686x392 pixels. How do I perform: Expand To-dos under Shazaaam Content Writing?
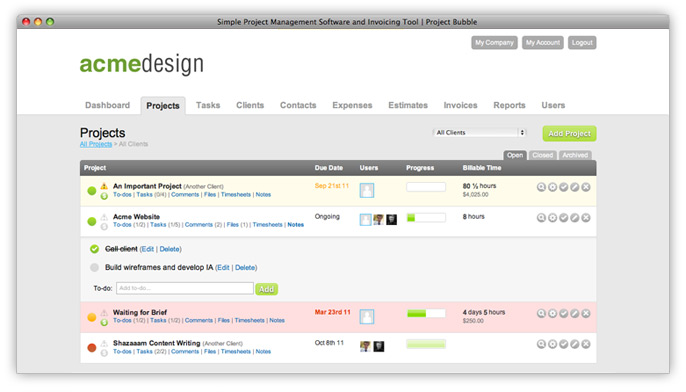click(122, 352)
